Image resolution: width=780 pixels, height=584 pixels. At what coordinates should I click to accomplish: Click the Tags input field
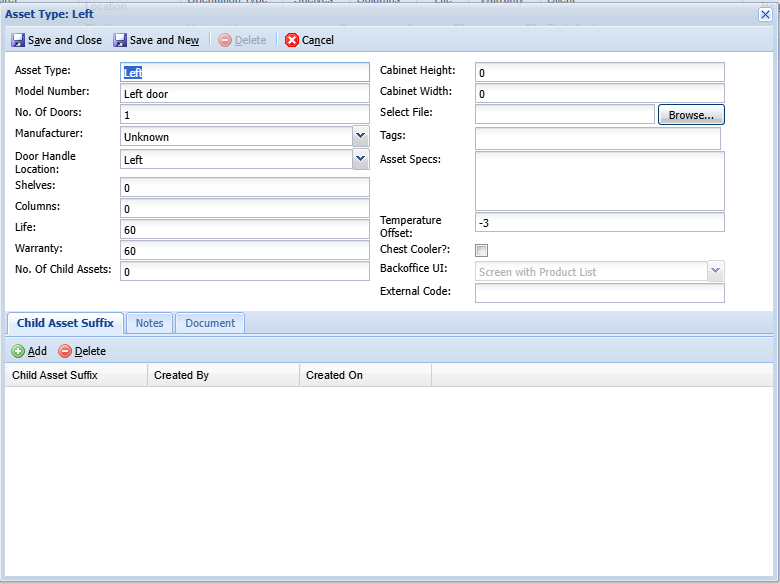597,138
